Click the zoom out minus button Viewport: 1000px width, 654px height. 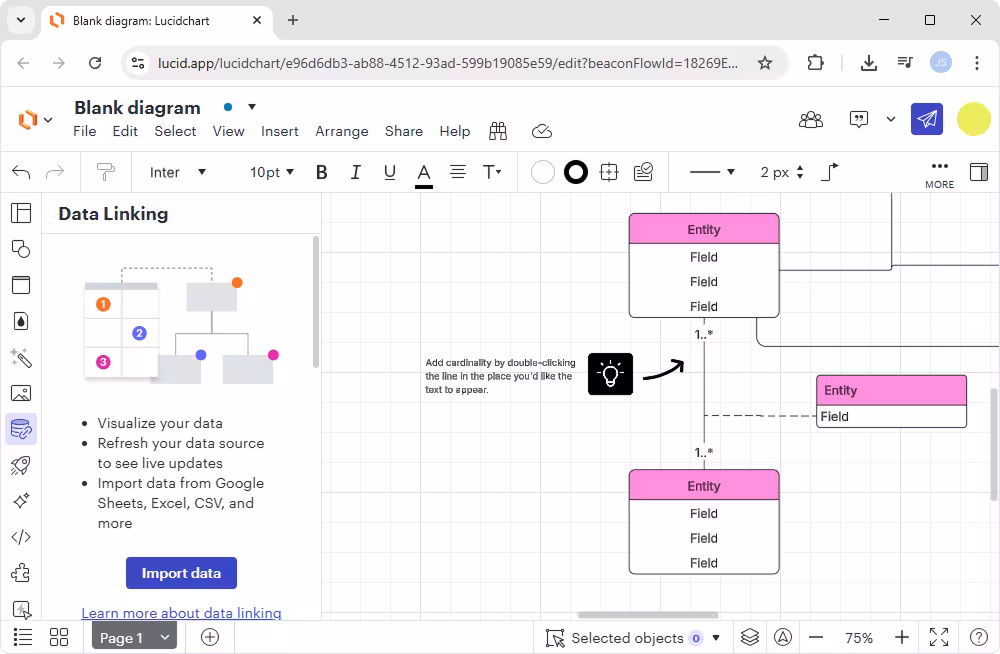tap(816, 637)
